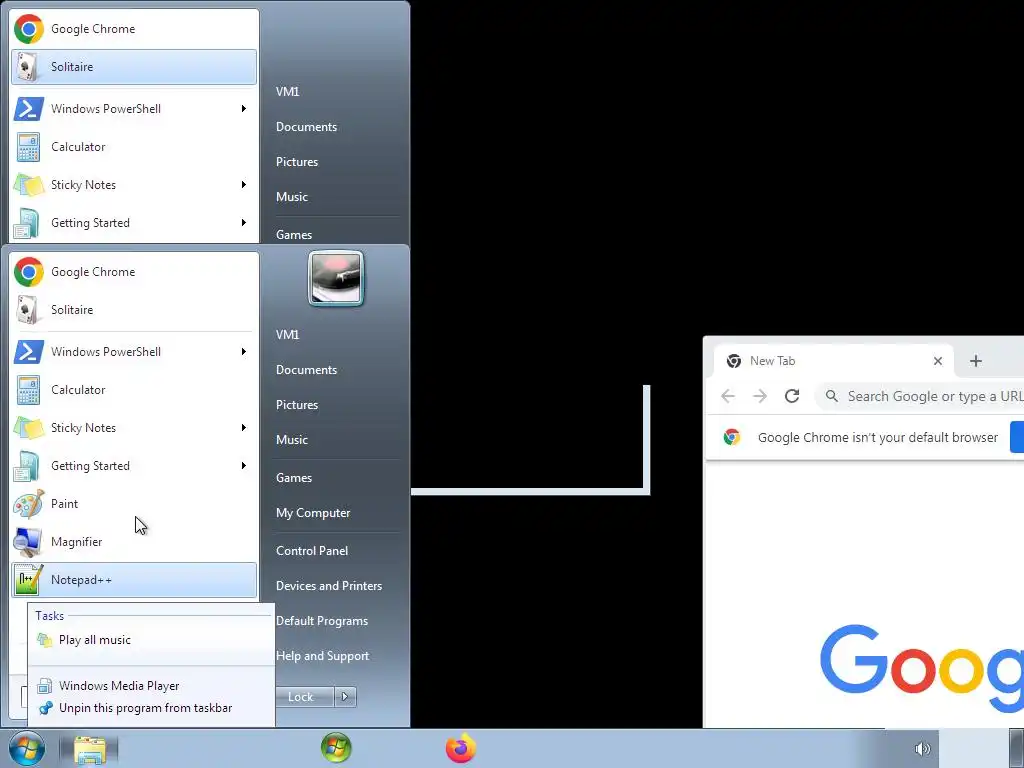Open Google Chrome in the topmost menu copy

134,29
